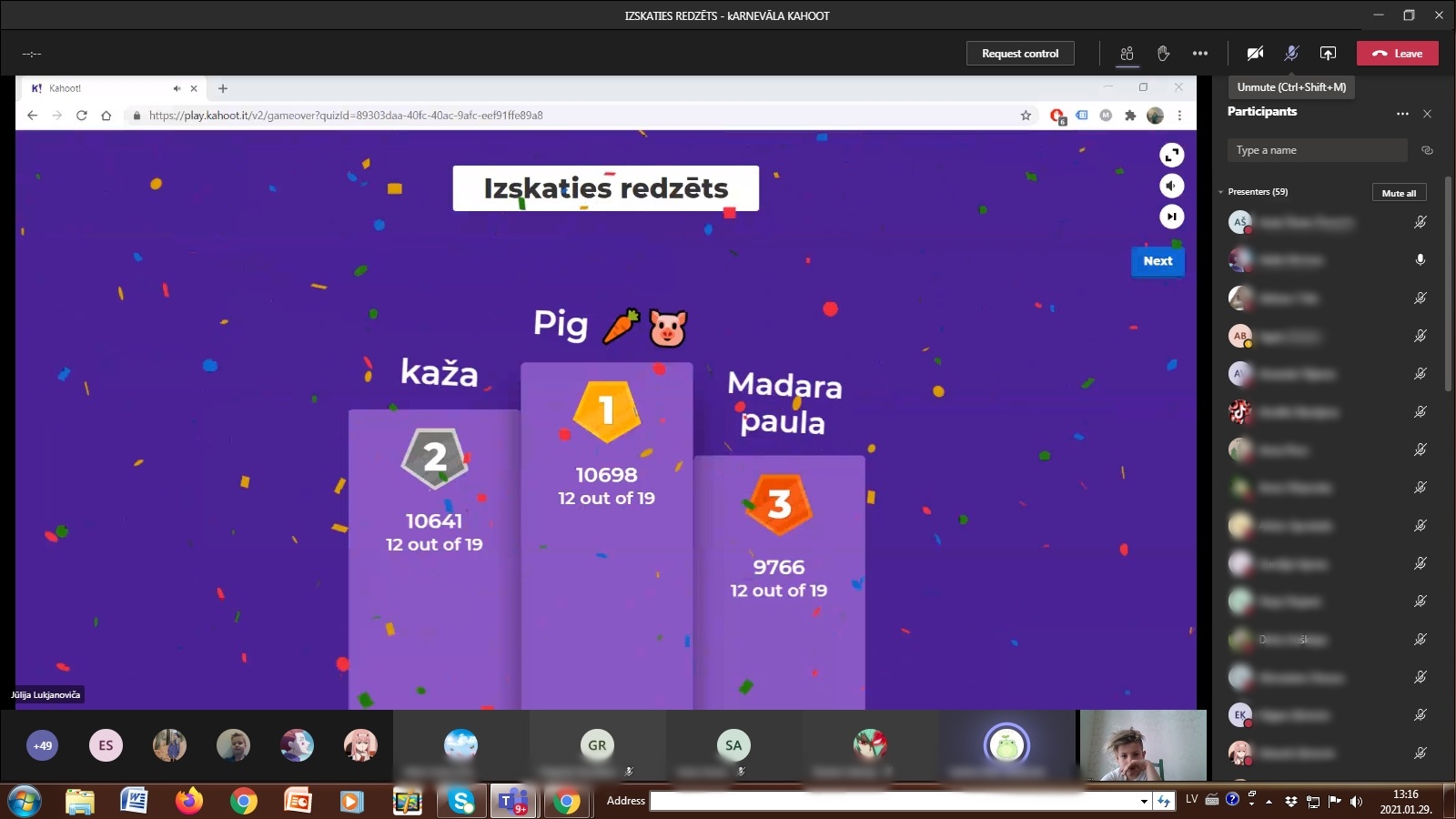Open the Address bar dropdown in taskbar
The image size is (1456, 819).
pos(1144,801)
